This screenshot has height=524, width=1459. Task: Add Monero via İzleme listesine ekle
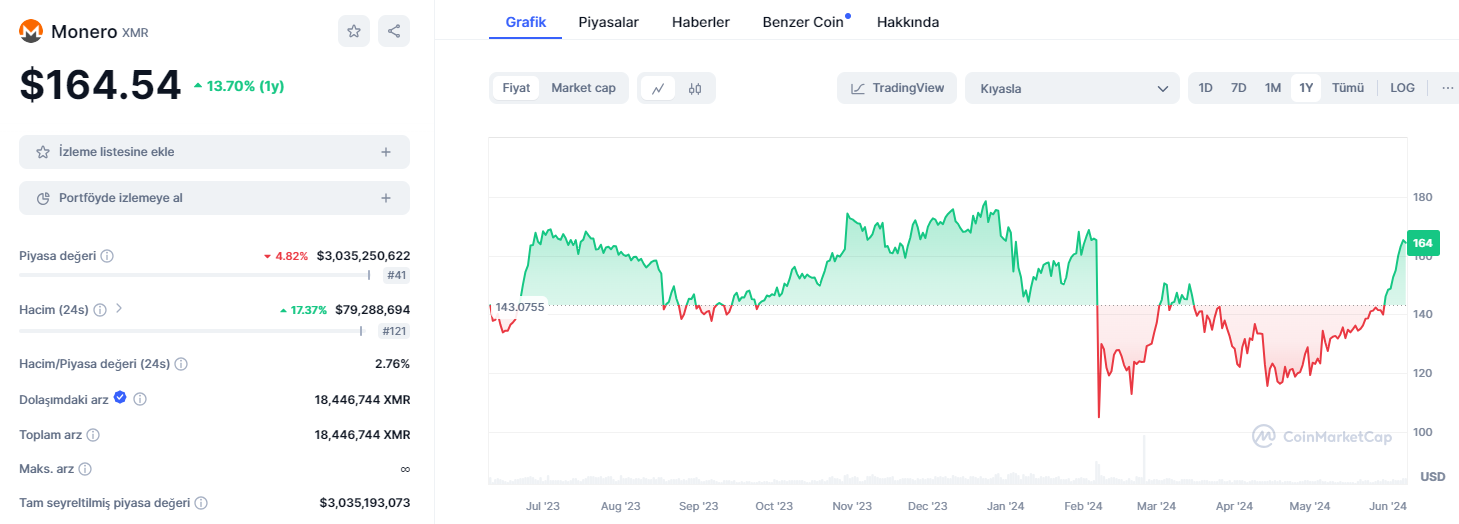click(x=214, y=152)
